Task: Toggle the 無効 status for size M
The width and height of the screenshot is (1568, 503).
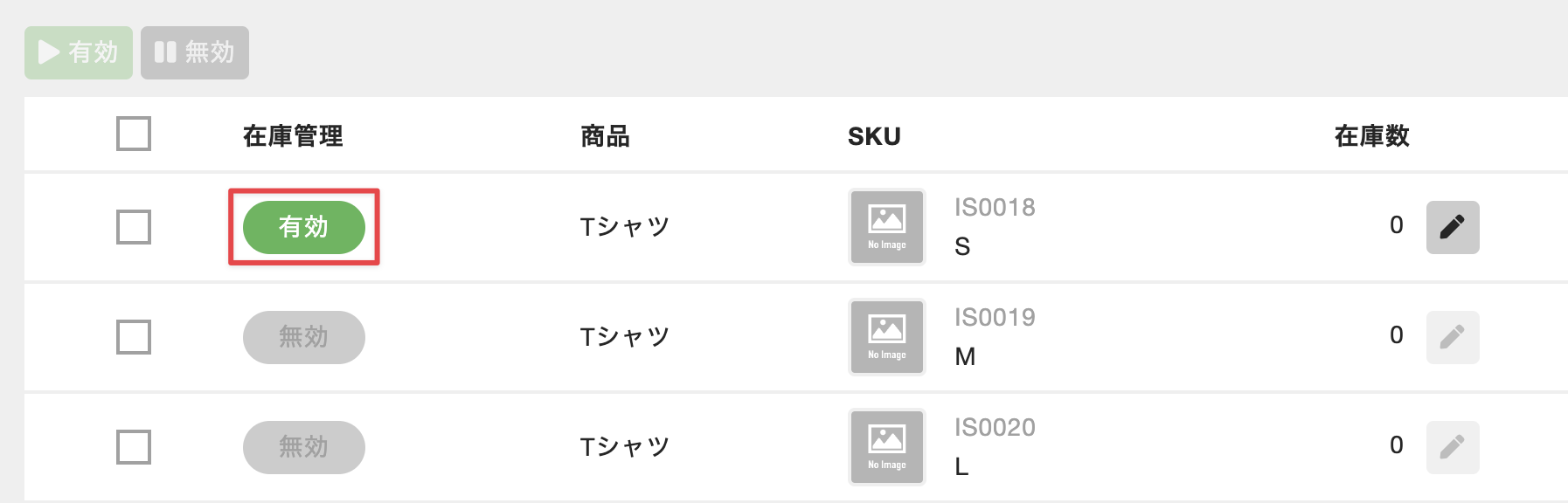Action: [x=303, y=337]
